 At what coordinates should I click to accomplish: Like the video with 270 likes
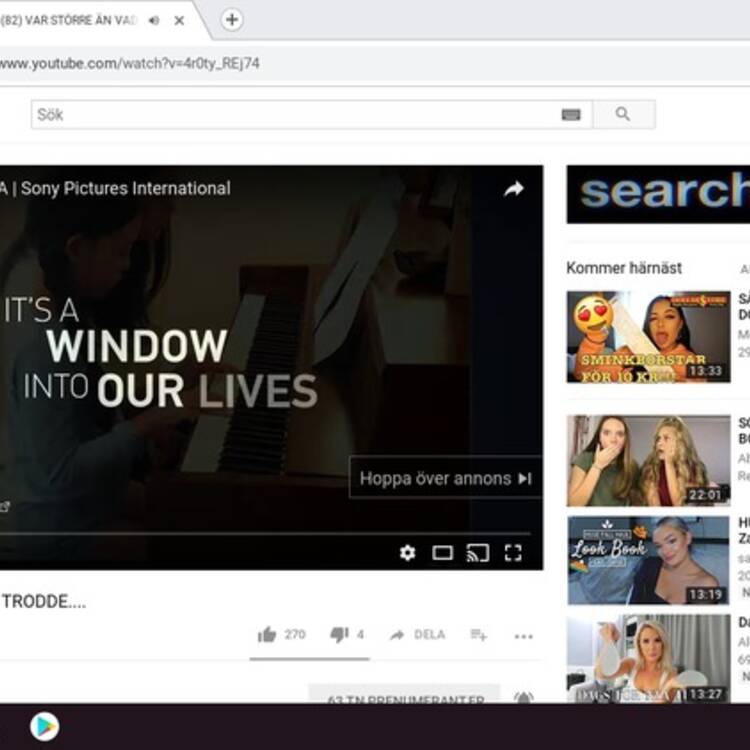click(x=281, y=635)
